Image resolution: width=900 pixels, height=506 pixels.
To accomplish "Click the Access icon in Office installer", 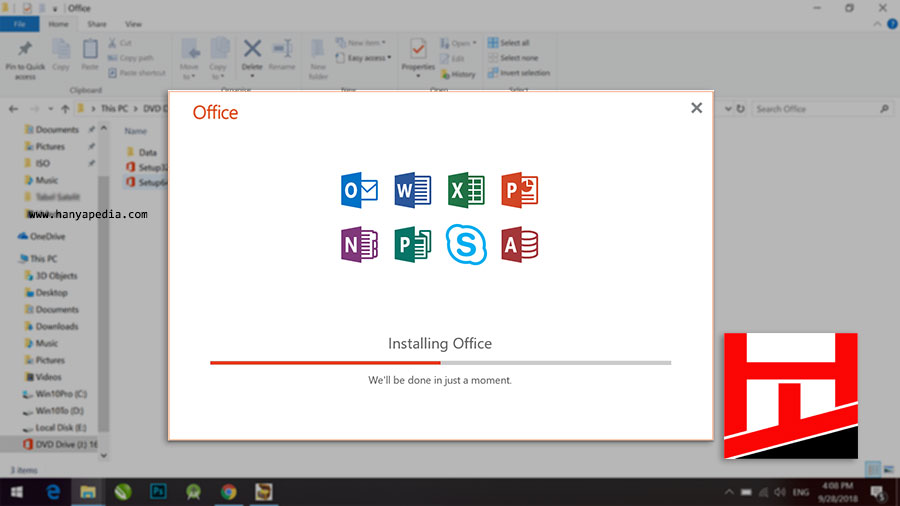I will (x=519, y=244).
